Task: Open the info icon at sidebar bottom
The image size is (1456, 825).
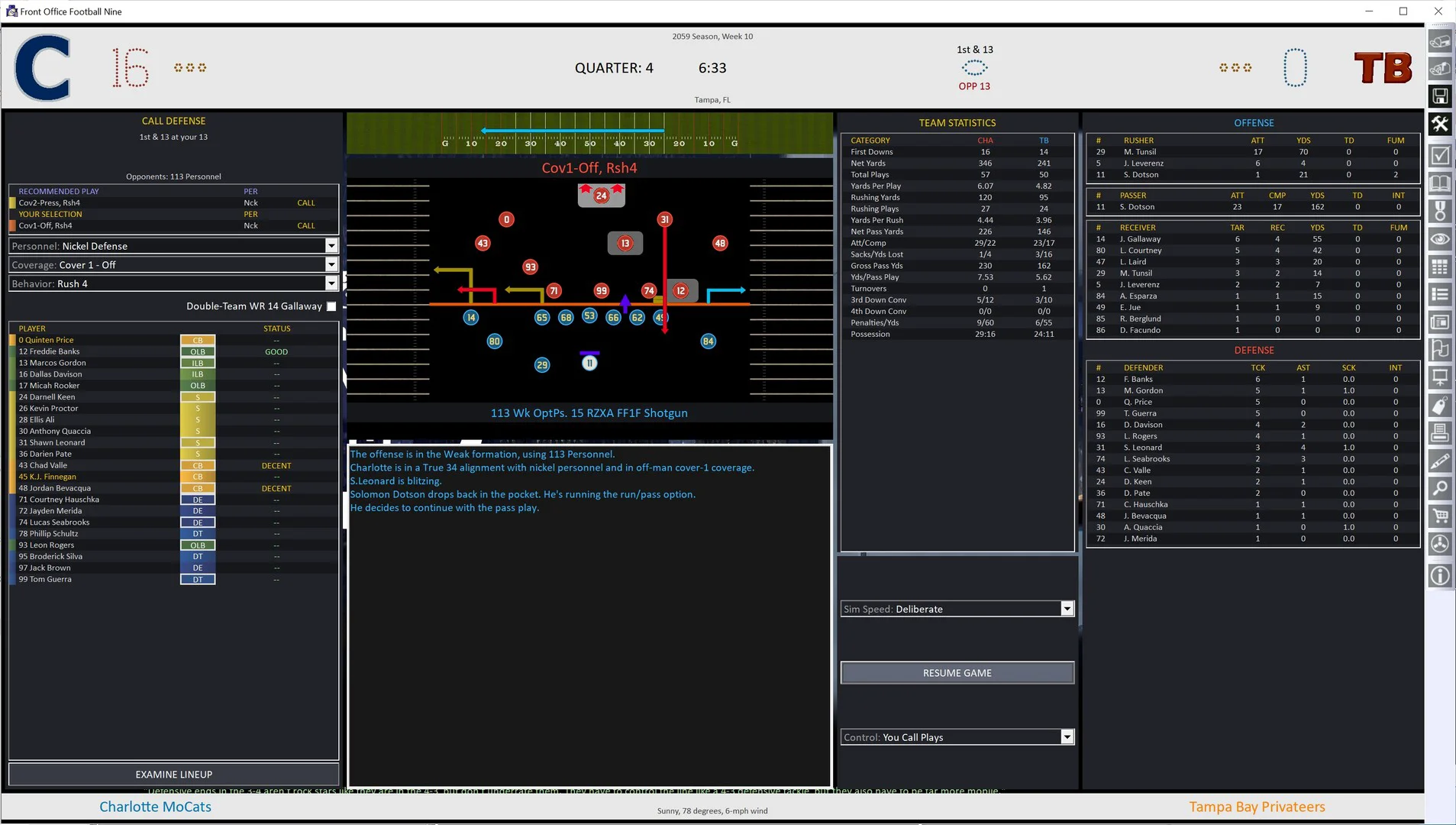Action: [x=1441, y=575]
